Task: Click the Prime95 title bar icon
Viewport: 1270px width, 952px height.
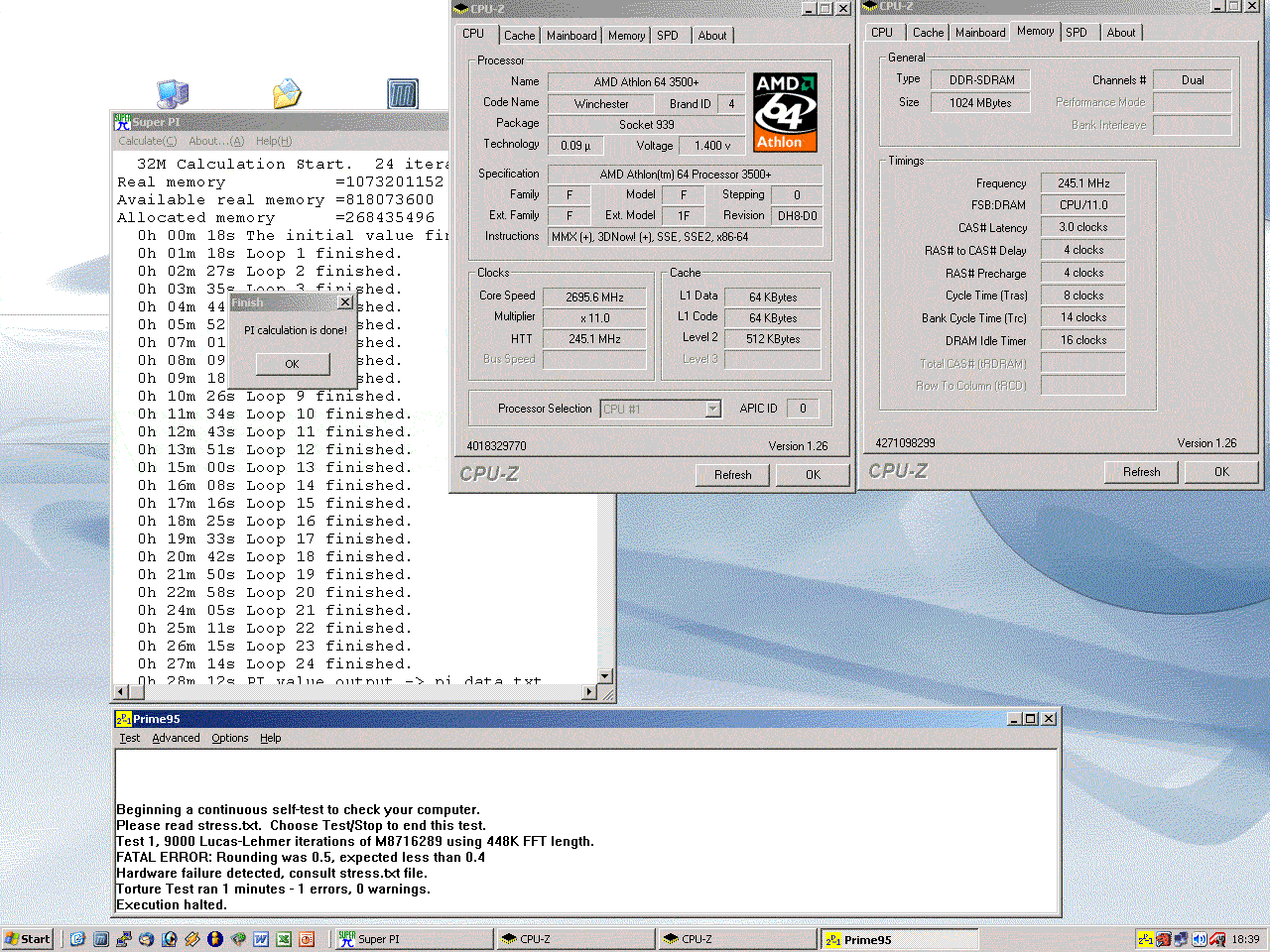Action: click(x=124, y=719)
